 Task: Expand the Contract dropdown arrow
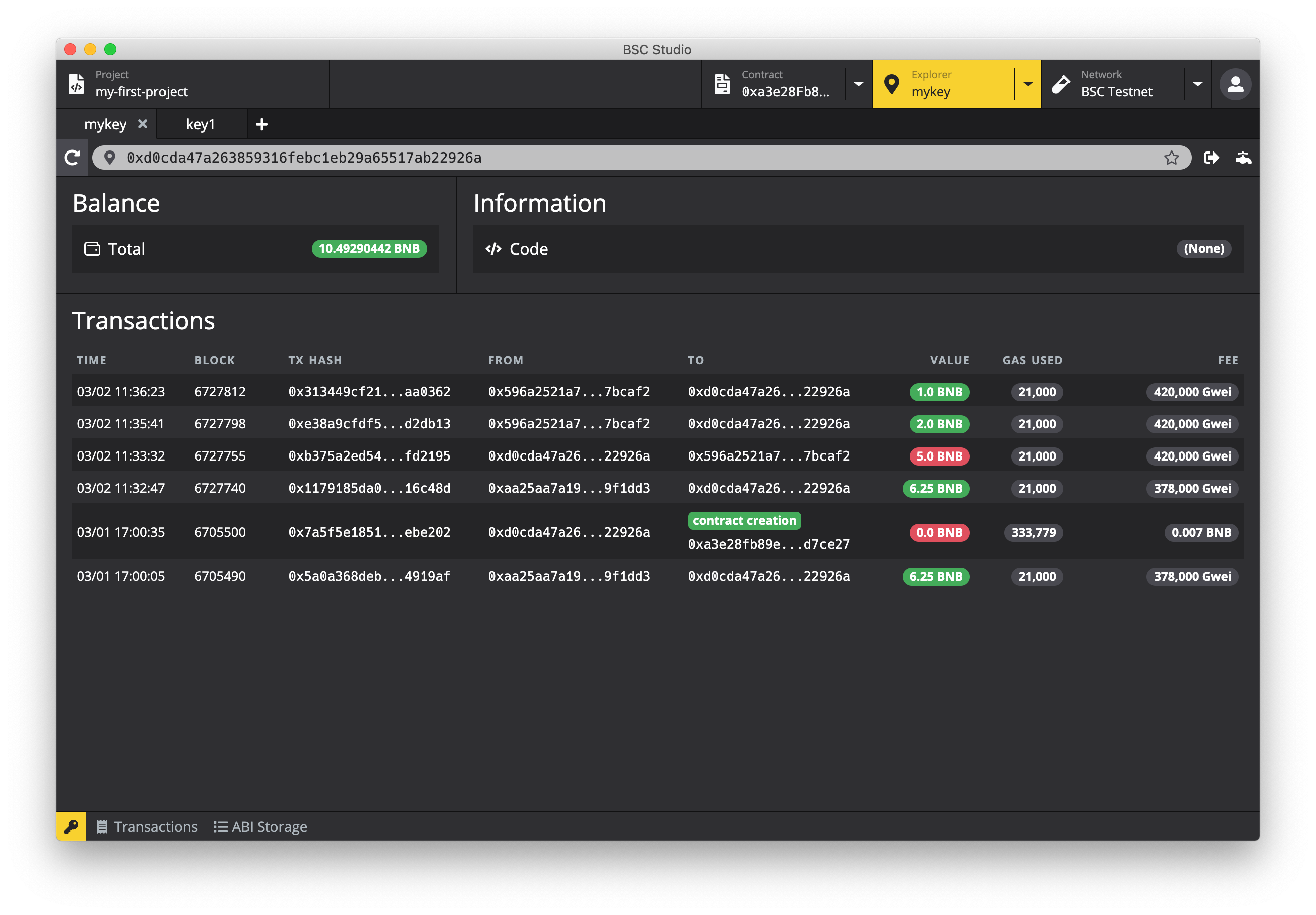858,84
